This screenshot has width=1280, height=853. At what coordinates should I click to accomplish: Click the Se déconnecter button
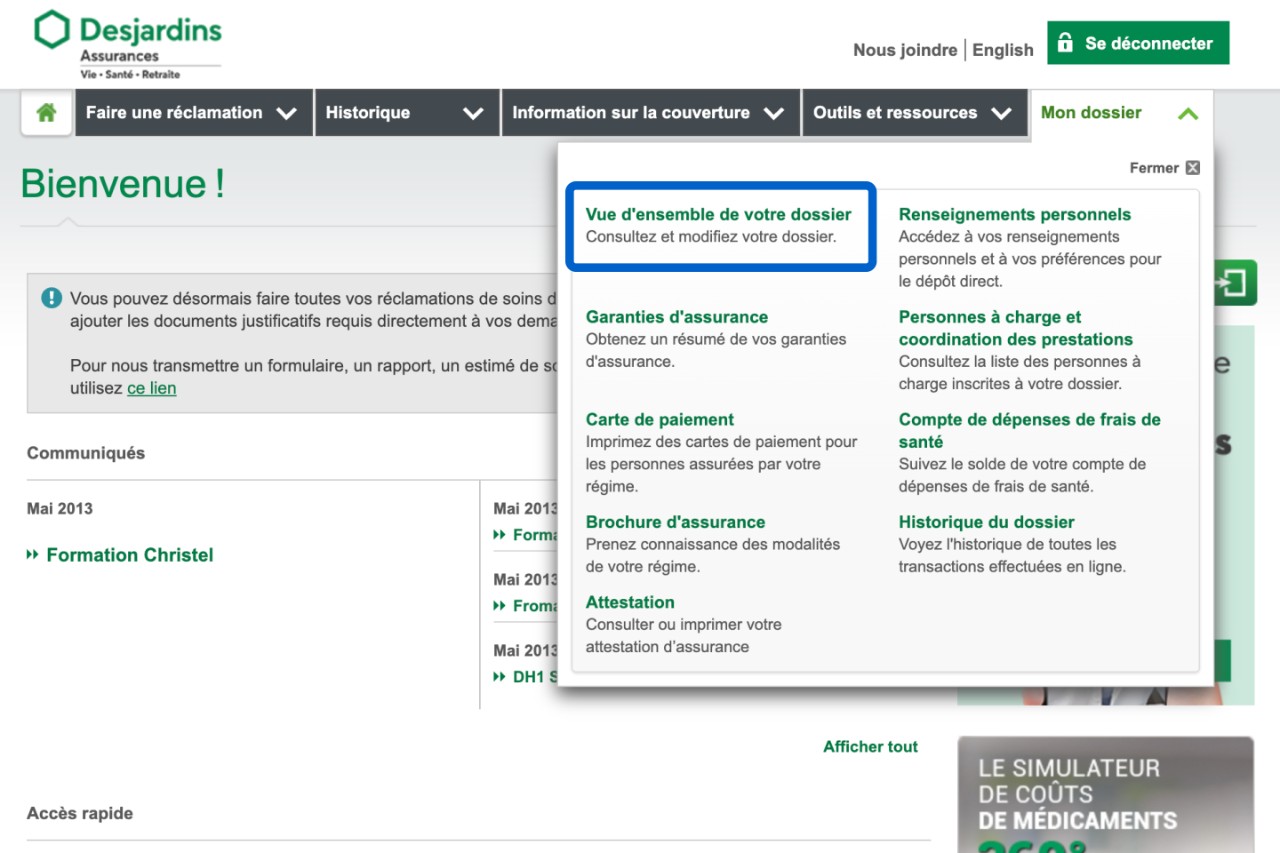point(1137,43)
